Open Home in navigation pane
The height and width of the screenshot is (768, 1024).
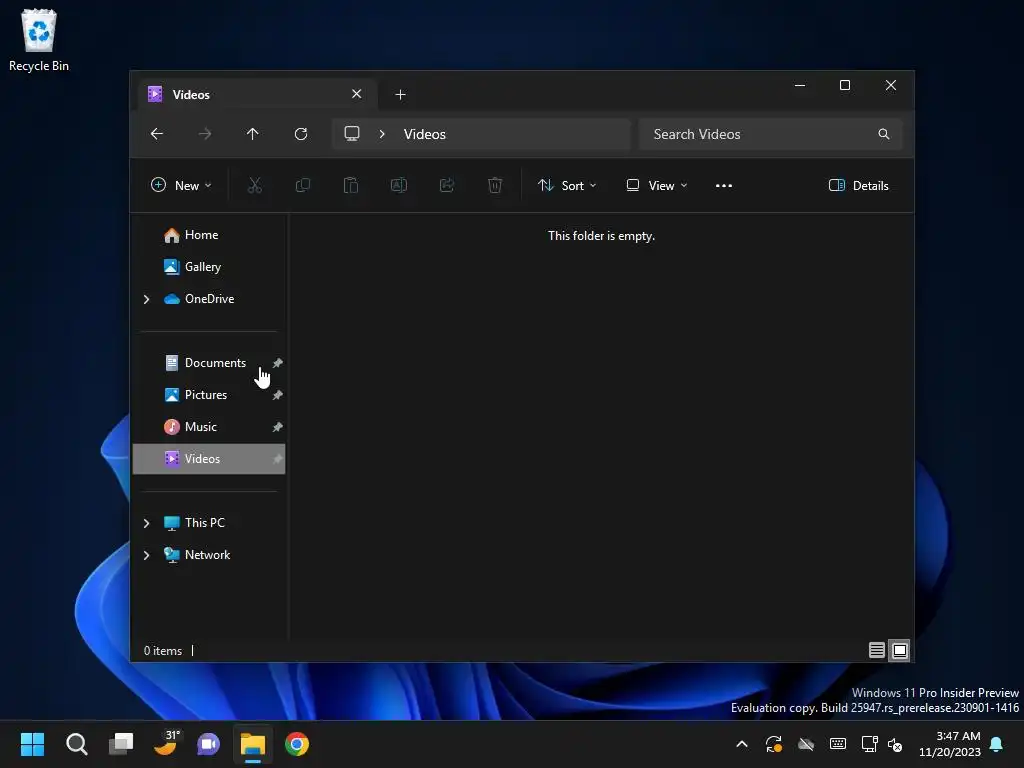point(209,235)
